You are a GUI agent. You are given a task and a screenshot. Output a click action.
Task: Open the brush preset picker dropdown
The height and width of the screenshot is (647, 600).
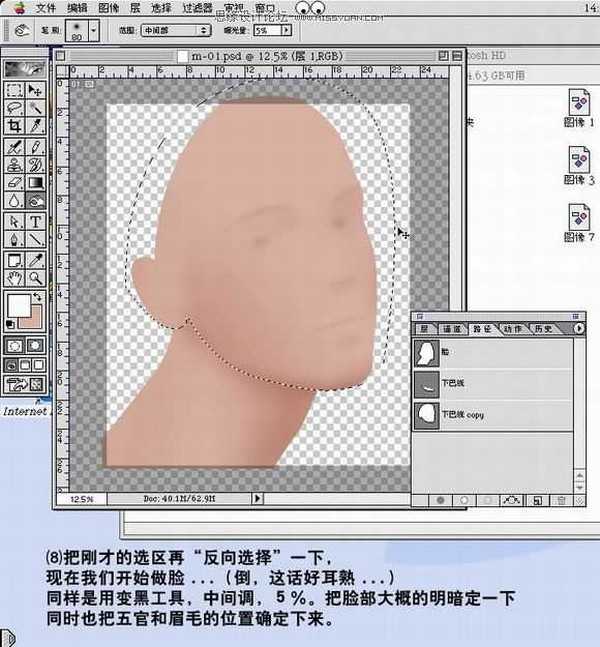click(x=93, y=30)
